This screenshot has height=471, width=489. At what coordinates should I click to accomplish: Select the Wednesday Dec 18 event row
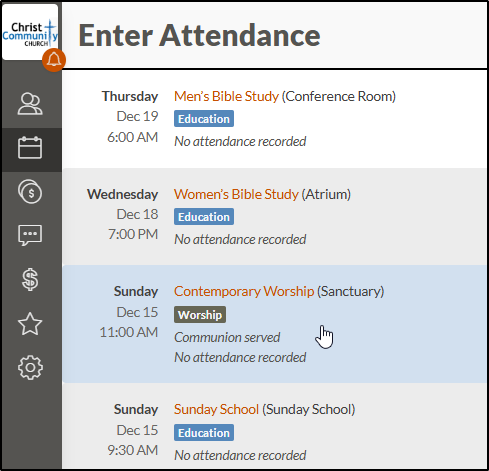pyautogui.click(x=275, y=217)
